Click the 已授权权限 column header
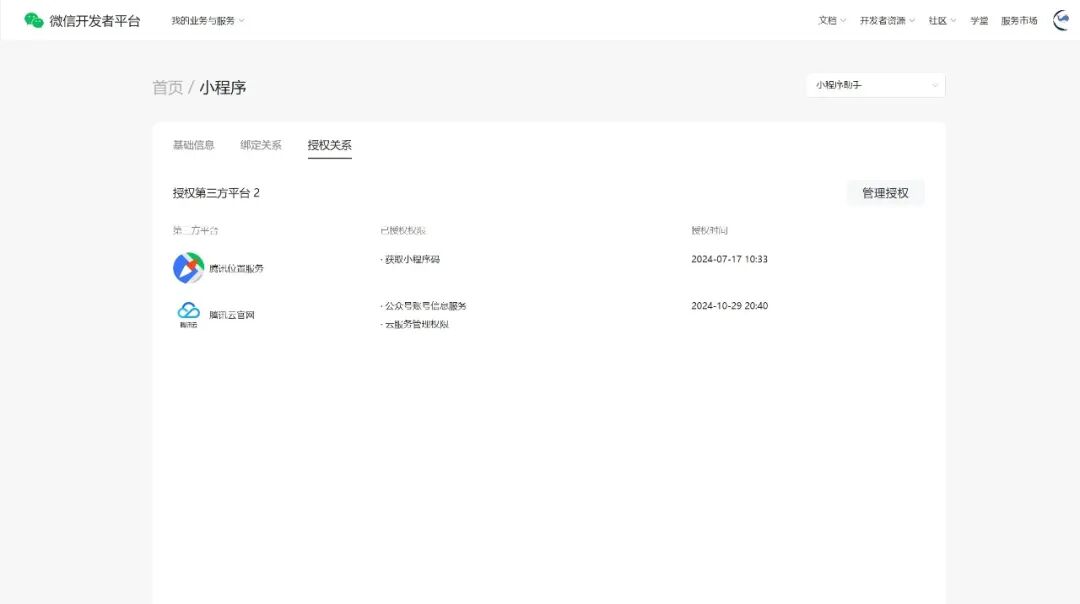Screen dimensions: 1080x604 pos(403,230)
